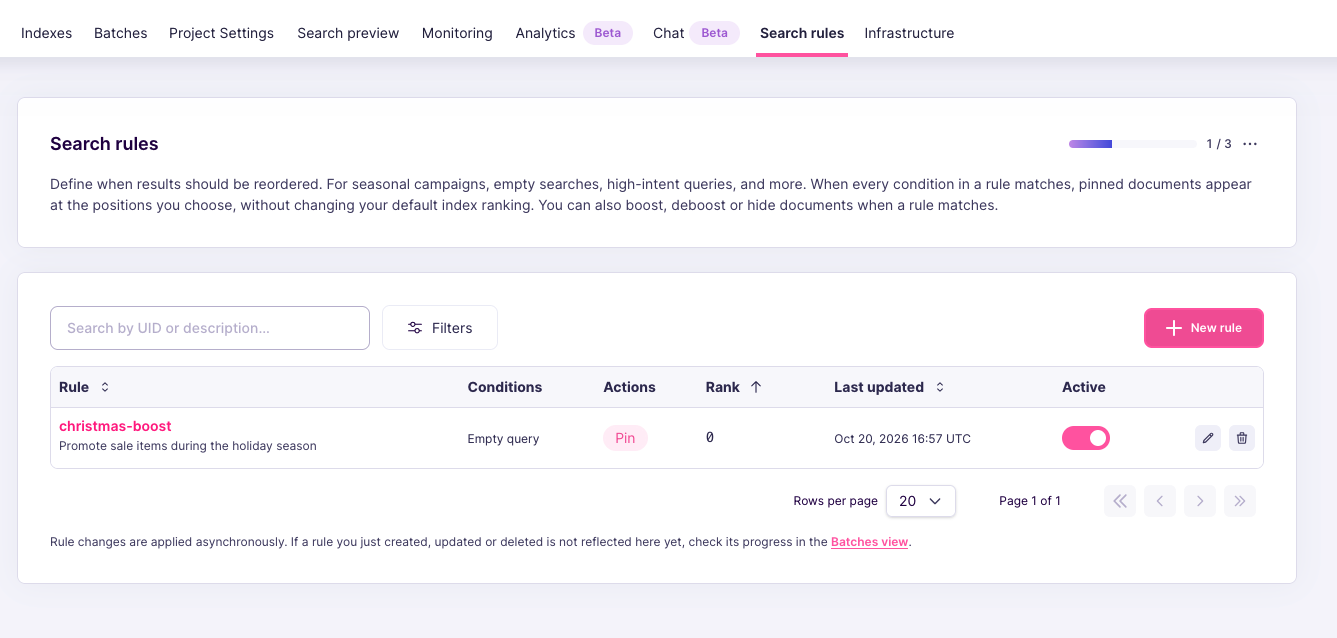Open the Batches view link
The height and width of the screenshot is (638, 1337).
tap(870, 542)
